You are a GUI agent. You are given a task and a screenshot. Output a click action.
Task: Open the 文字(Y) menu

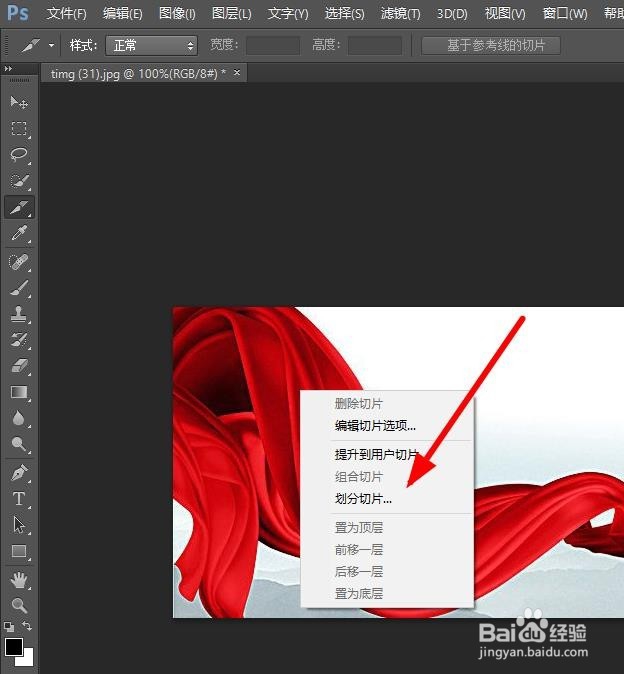pyautogui.click(x=288, y=14)
